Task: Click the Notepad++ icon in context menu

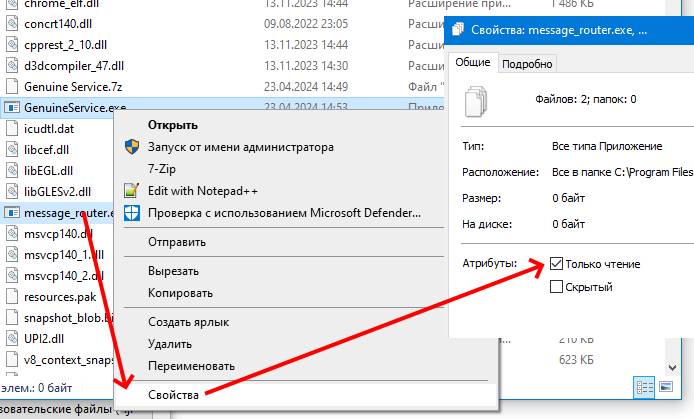Action: pyautogui.click(x=131, y=190)
